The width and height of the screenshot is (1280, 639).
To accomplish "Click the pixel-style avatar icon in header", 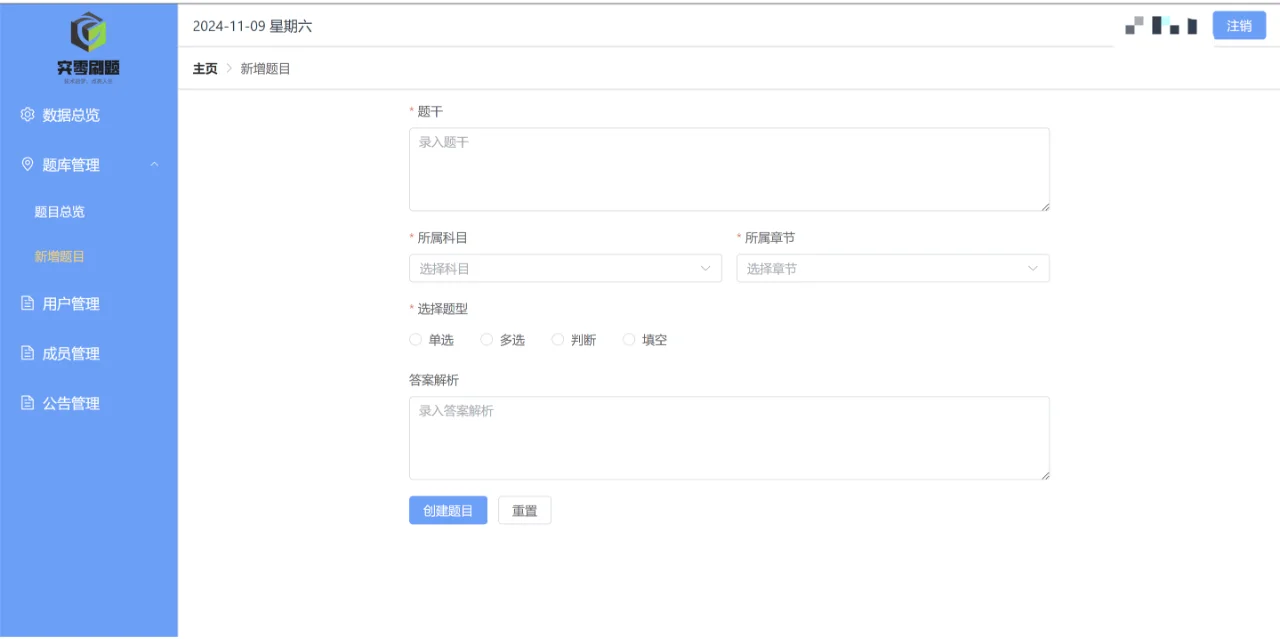I will (x=1163, y=25).
